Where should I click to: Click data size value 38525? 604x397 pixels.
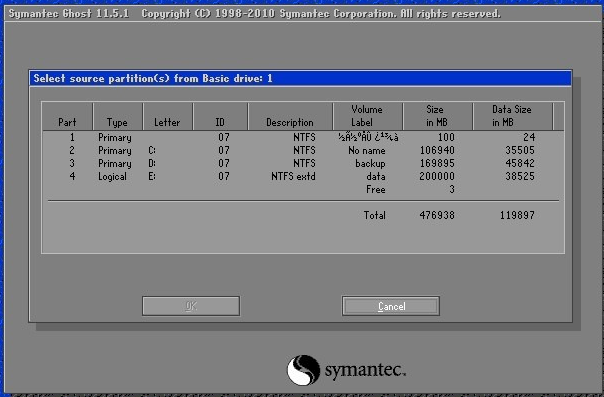[x=520, y=176]
